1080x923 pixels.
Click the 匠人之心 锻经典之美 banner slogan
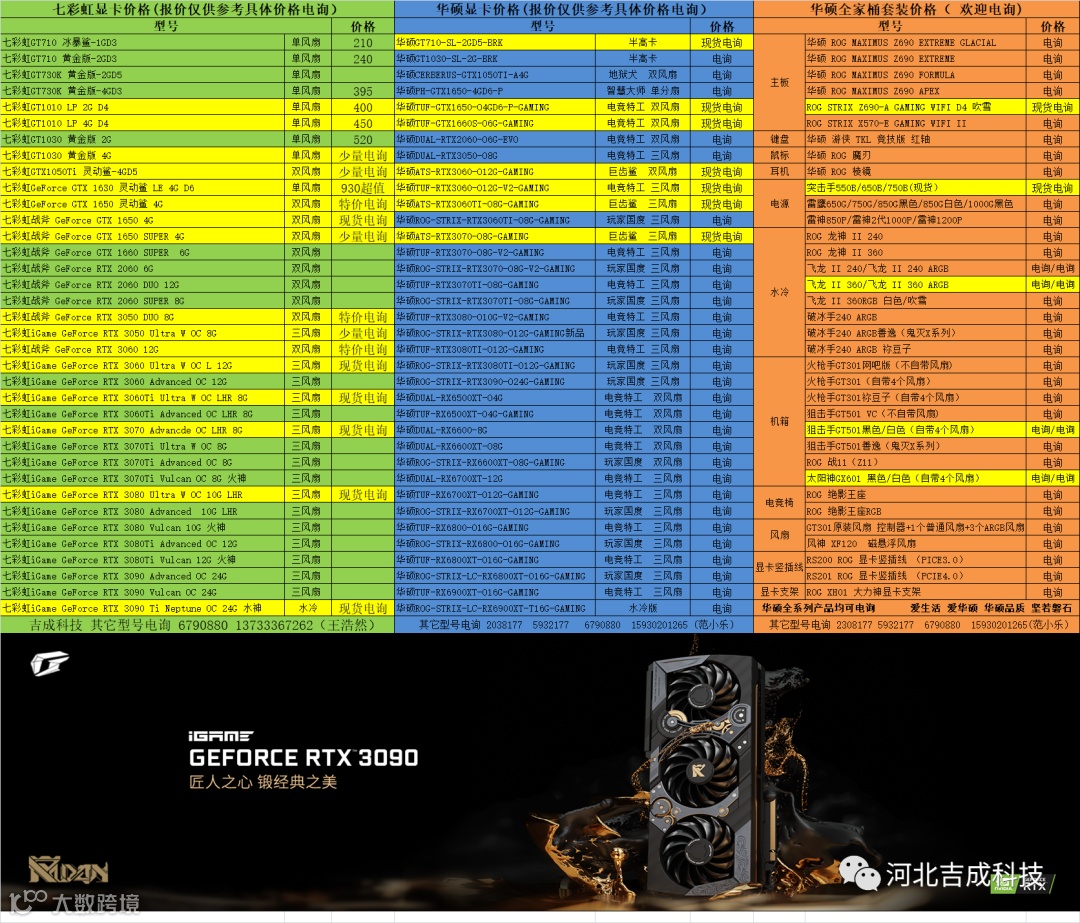pyautogui.click(x=263, y=782)
